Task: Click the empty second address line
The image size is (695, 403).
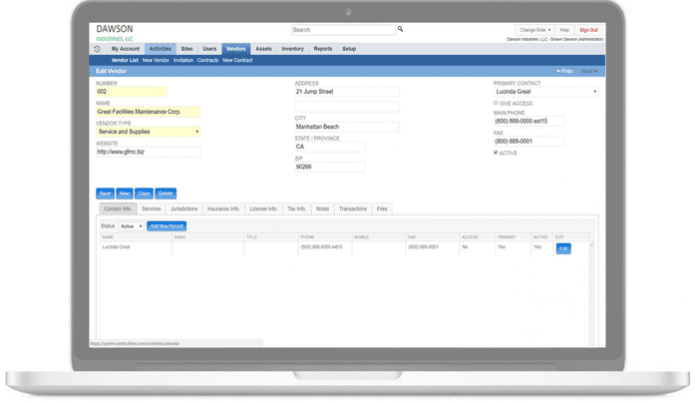Action: click(x=347, y=106)
